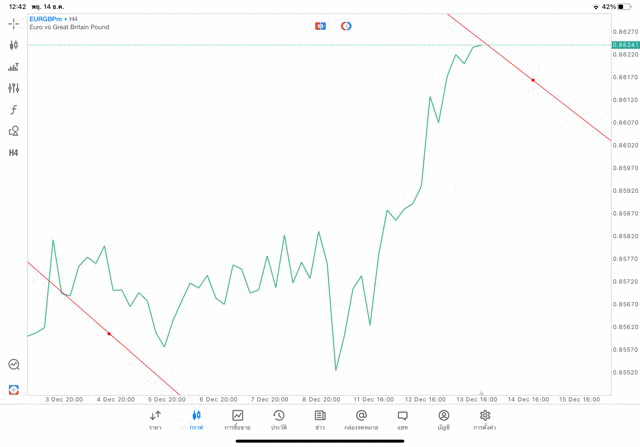Open the function (f) indicators icon
This screenshot has width=640, height=447.
click(x=14, y=110)
